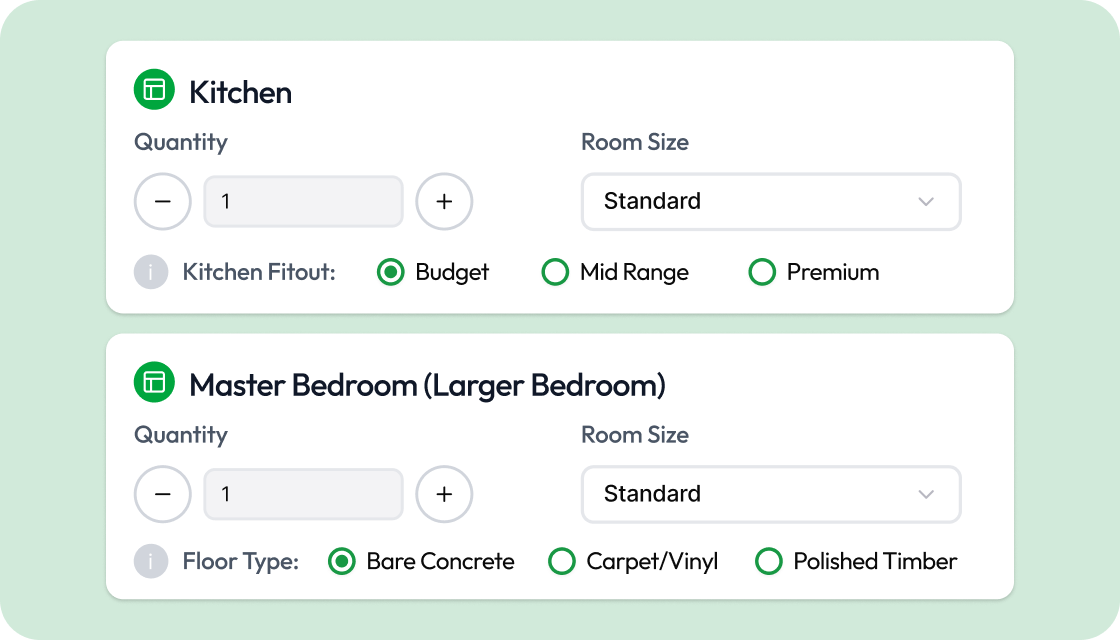1120x640 pixels.
Task: Click the Kitchen quantity input field
Action: (x=303, y=202)
